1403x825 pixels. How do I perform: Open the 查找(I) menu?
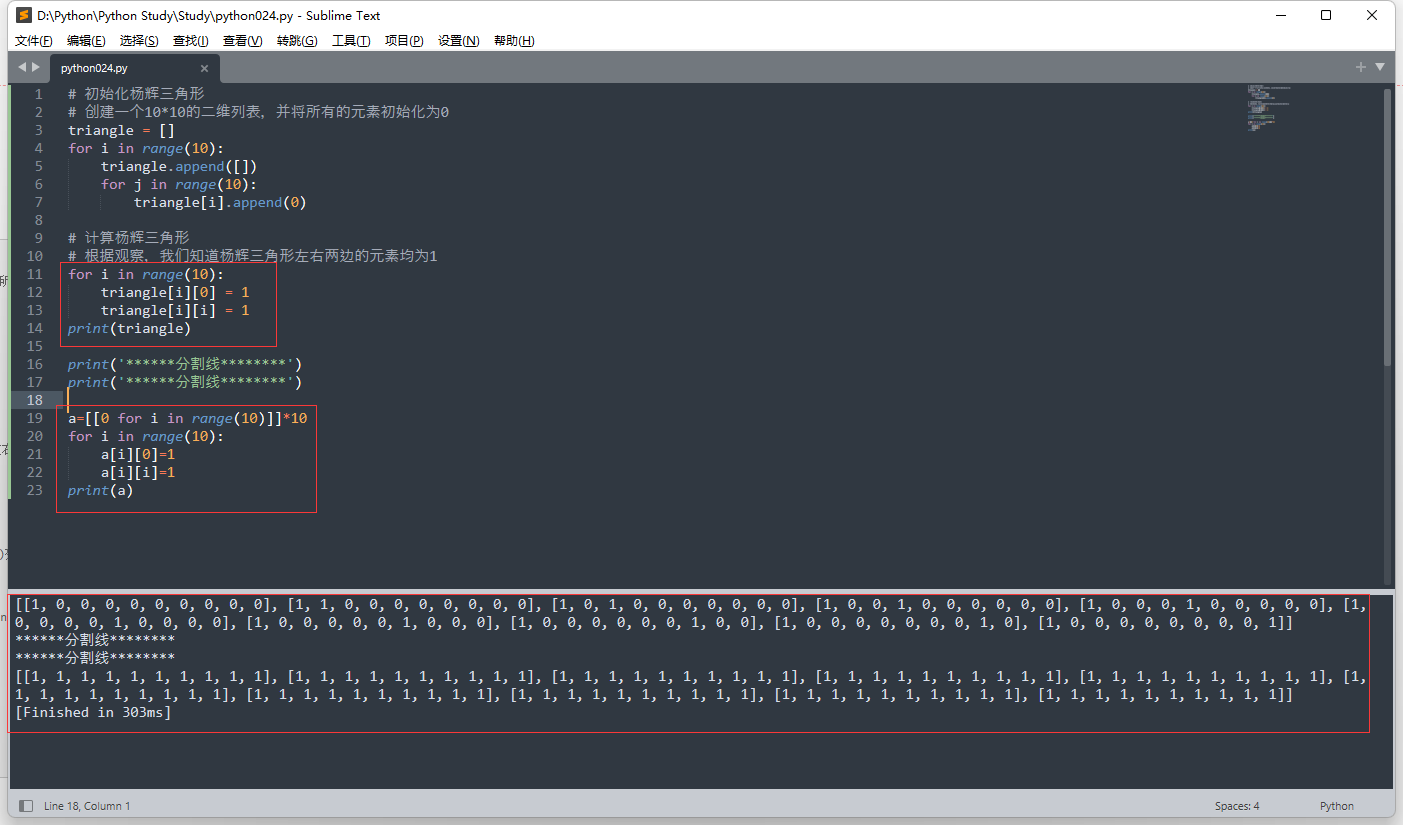click(190, 41)
